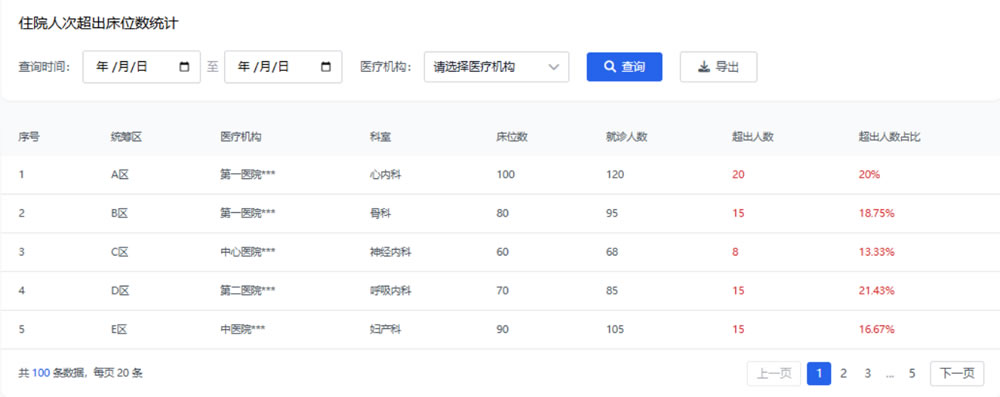1000x397 pixels.
Task: Click the dropdown chevron for 医疗机构
Action: click(553, 67)
